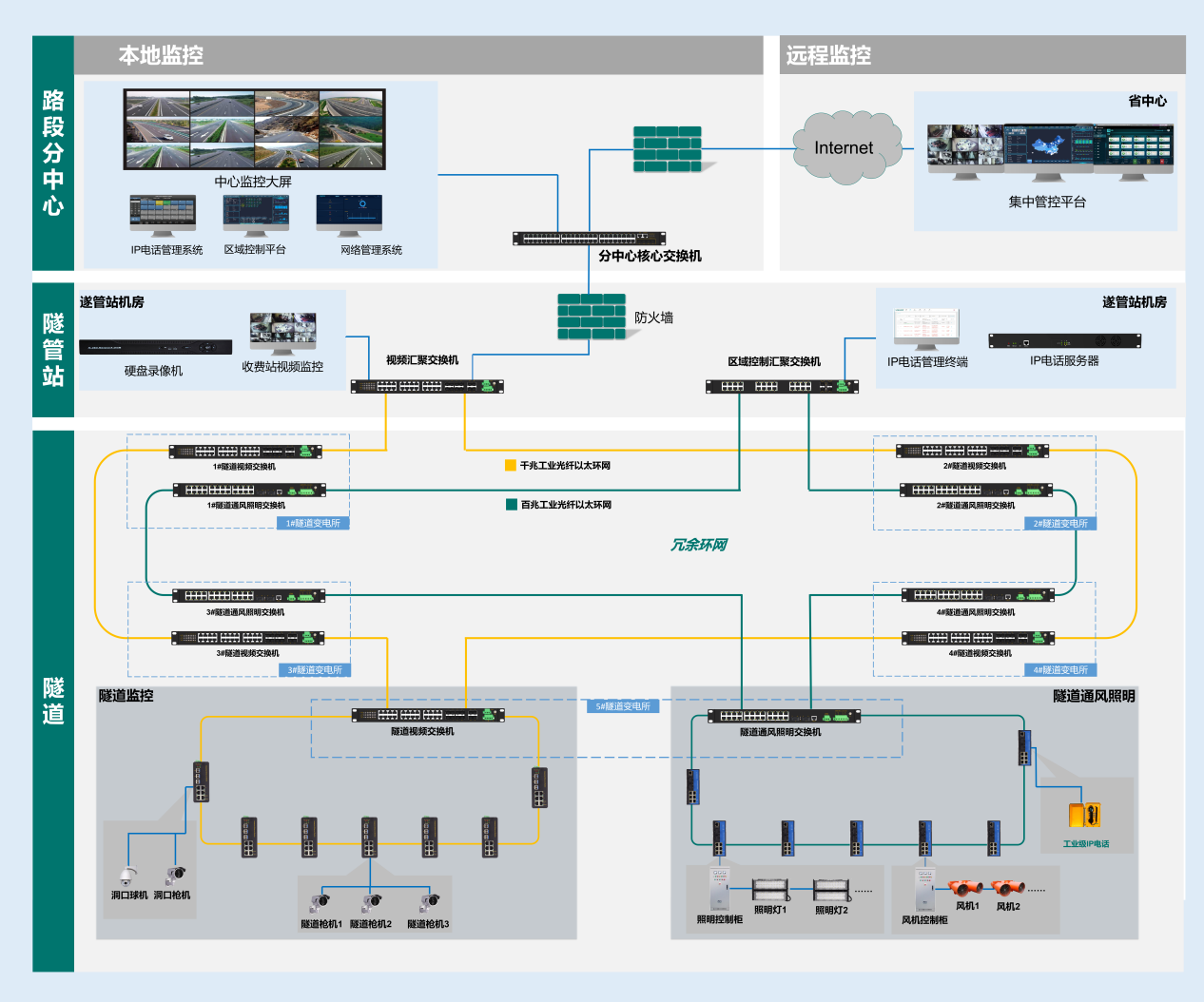Click the yellow 千兆工业光纤以太环网 legend swatch
1204x1002 pixels.
511,466
